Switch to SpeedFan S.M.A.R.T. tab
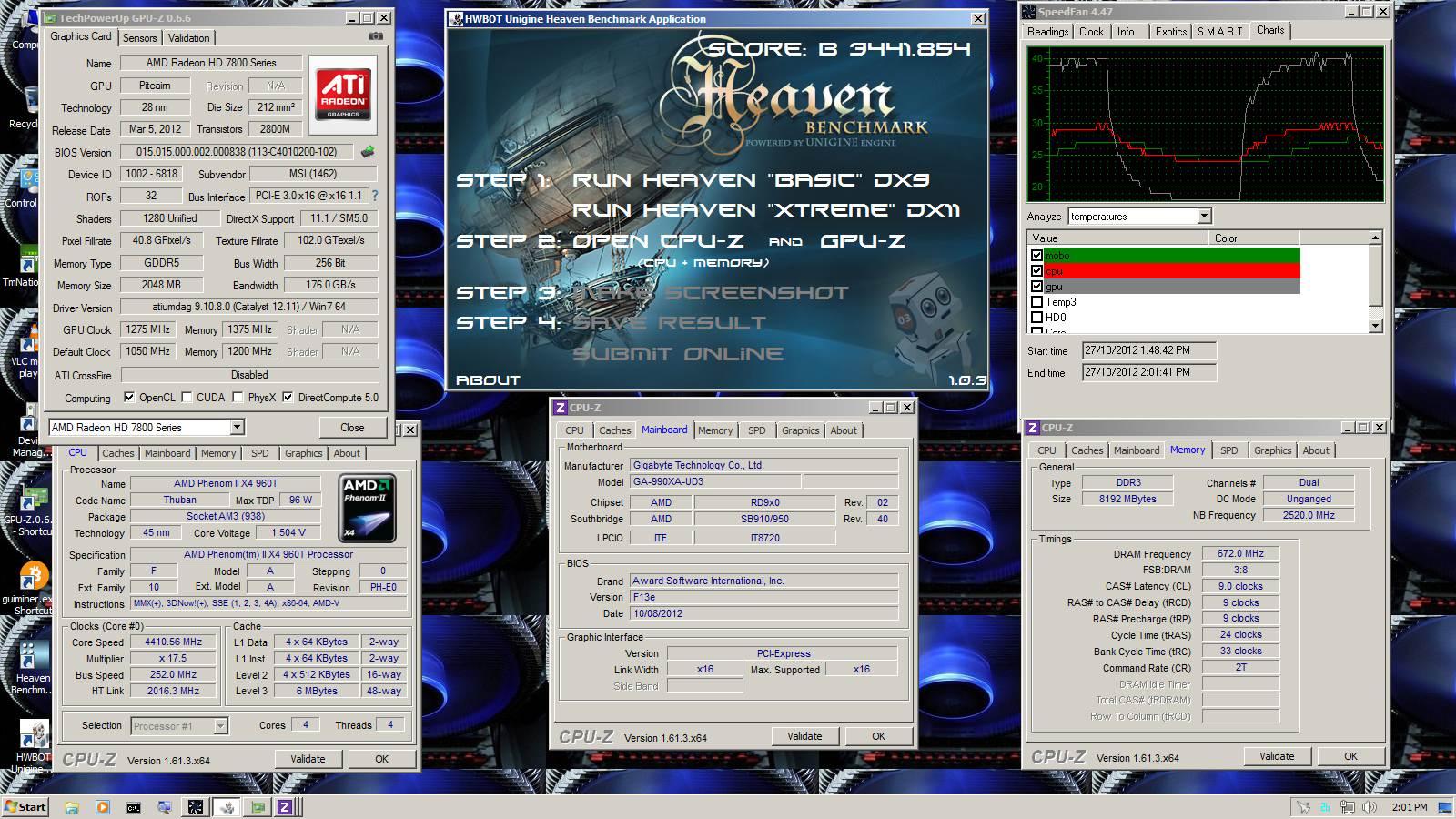This screenshot has width=1456, height=819. tap(1220, 32)
